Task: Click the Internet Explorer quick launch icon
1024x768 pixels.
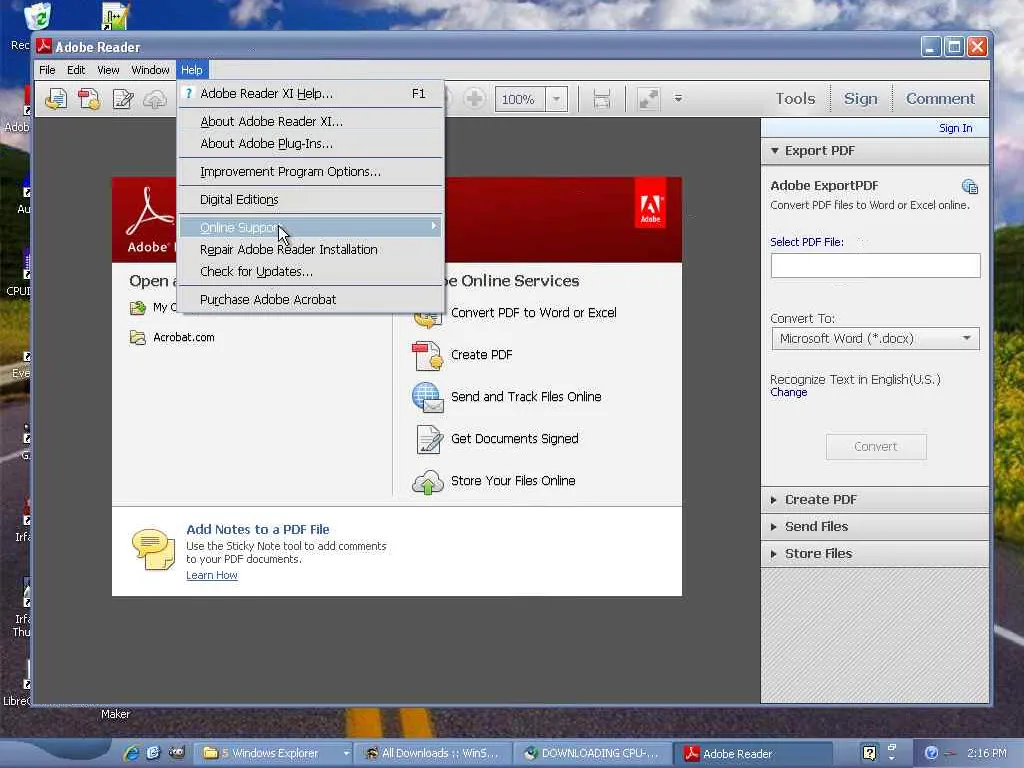Action: click(131, 753)
